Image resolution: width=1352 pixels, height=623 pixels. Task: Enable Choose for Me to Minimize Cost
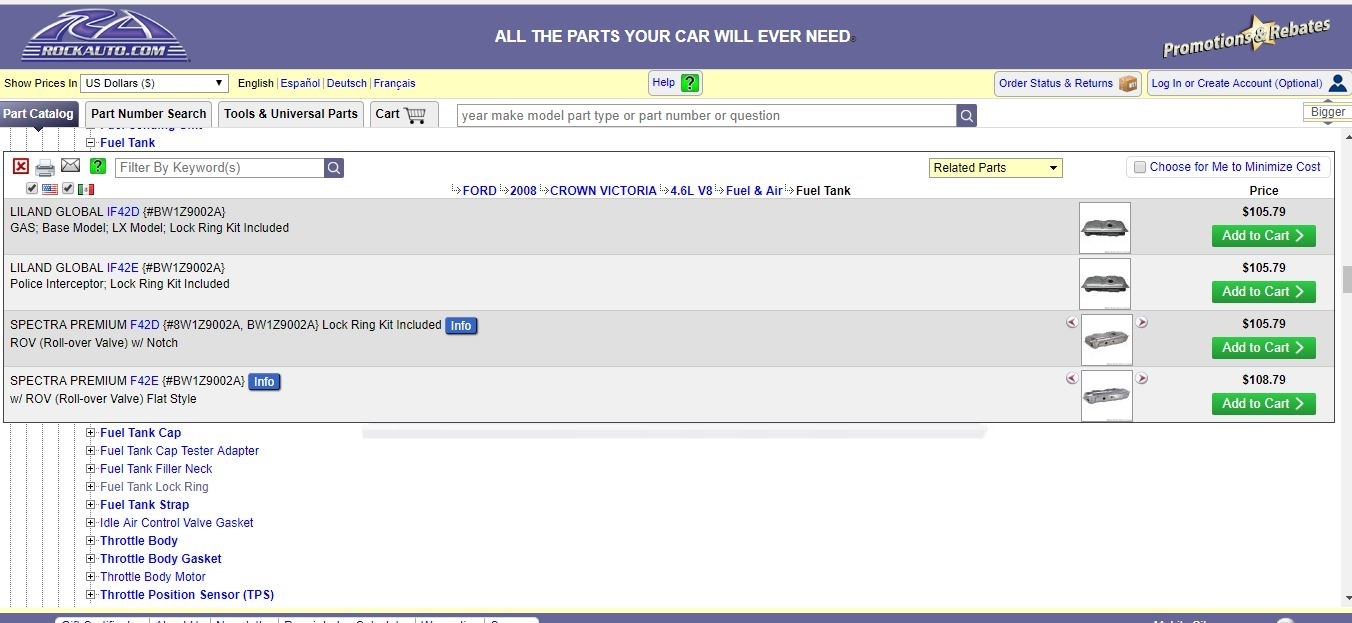1139,167
